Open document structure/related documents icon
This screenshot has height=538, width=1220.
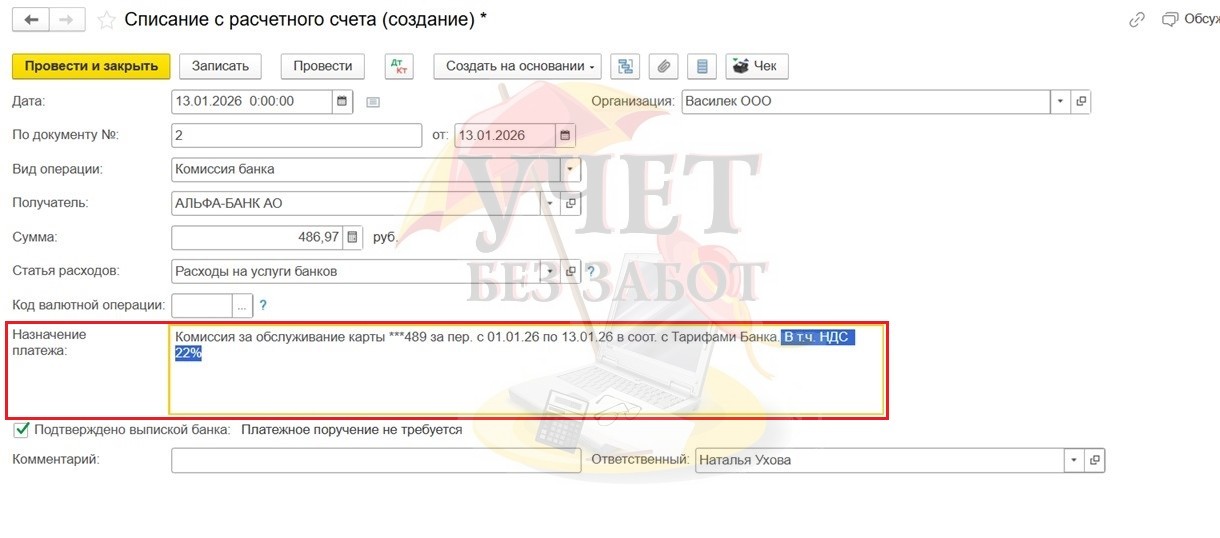point(625,66)
